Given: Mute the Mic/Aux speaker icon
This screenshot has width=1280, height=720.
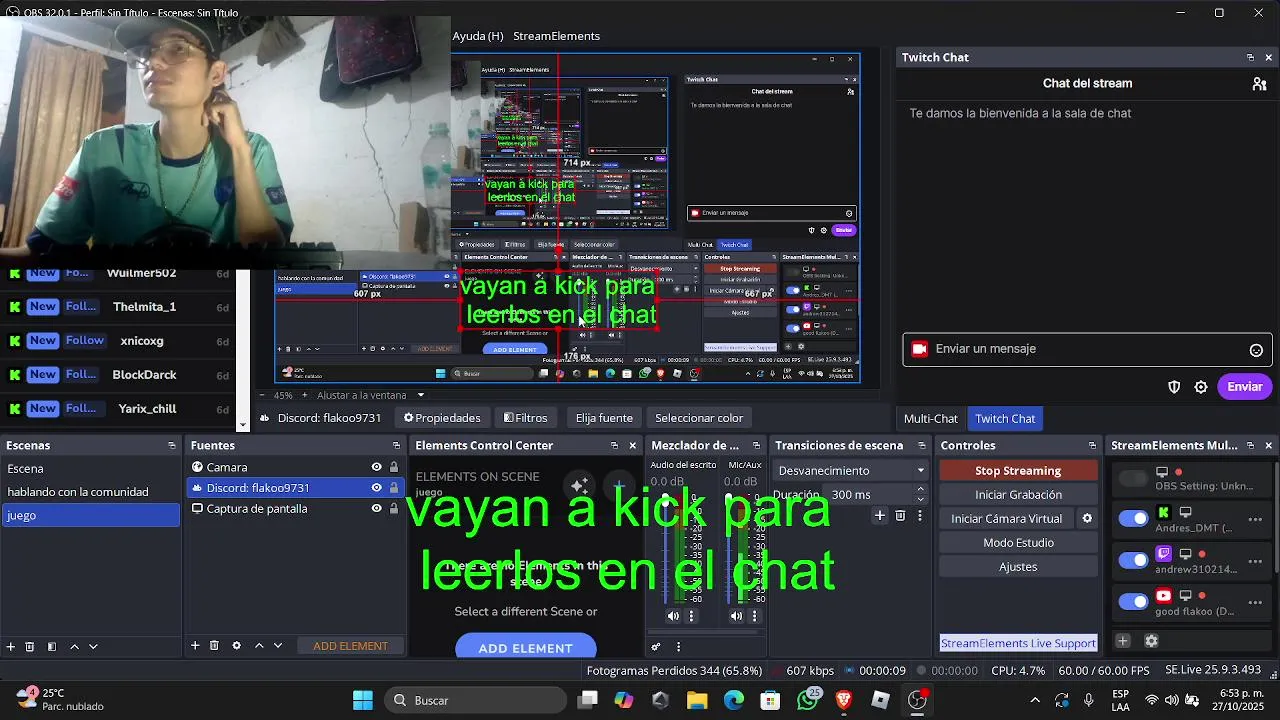Looking at the screenshot, I should coord(737,616).
